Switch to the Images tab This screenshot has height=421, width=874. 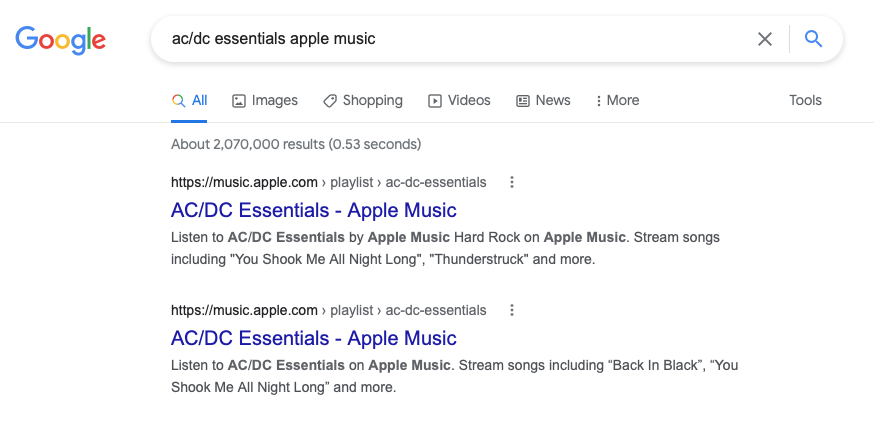tap(265, 100)
